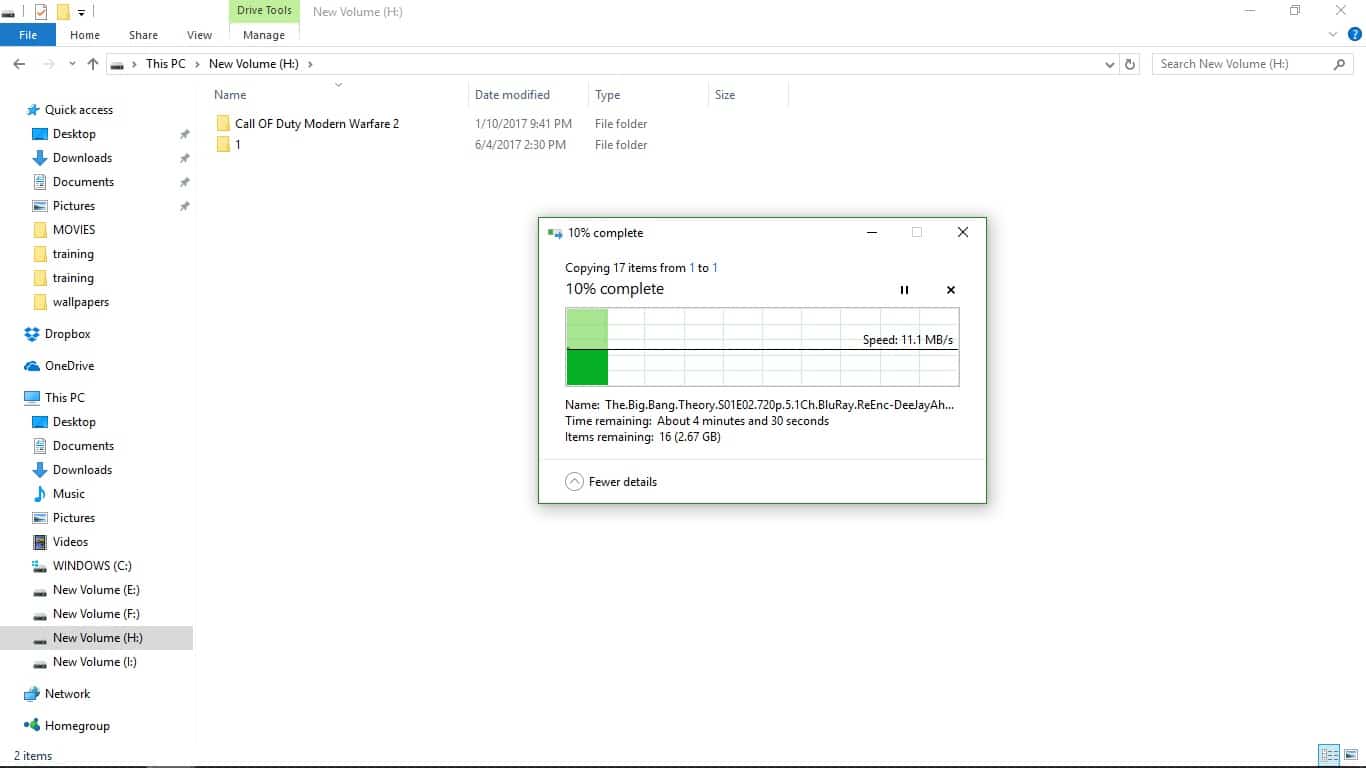Open the Manage tab under Drive Tools

[264, 35]
